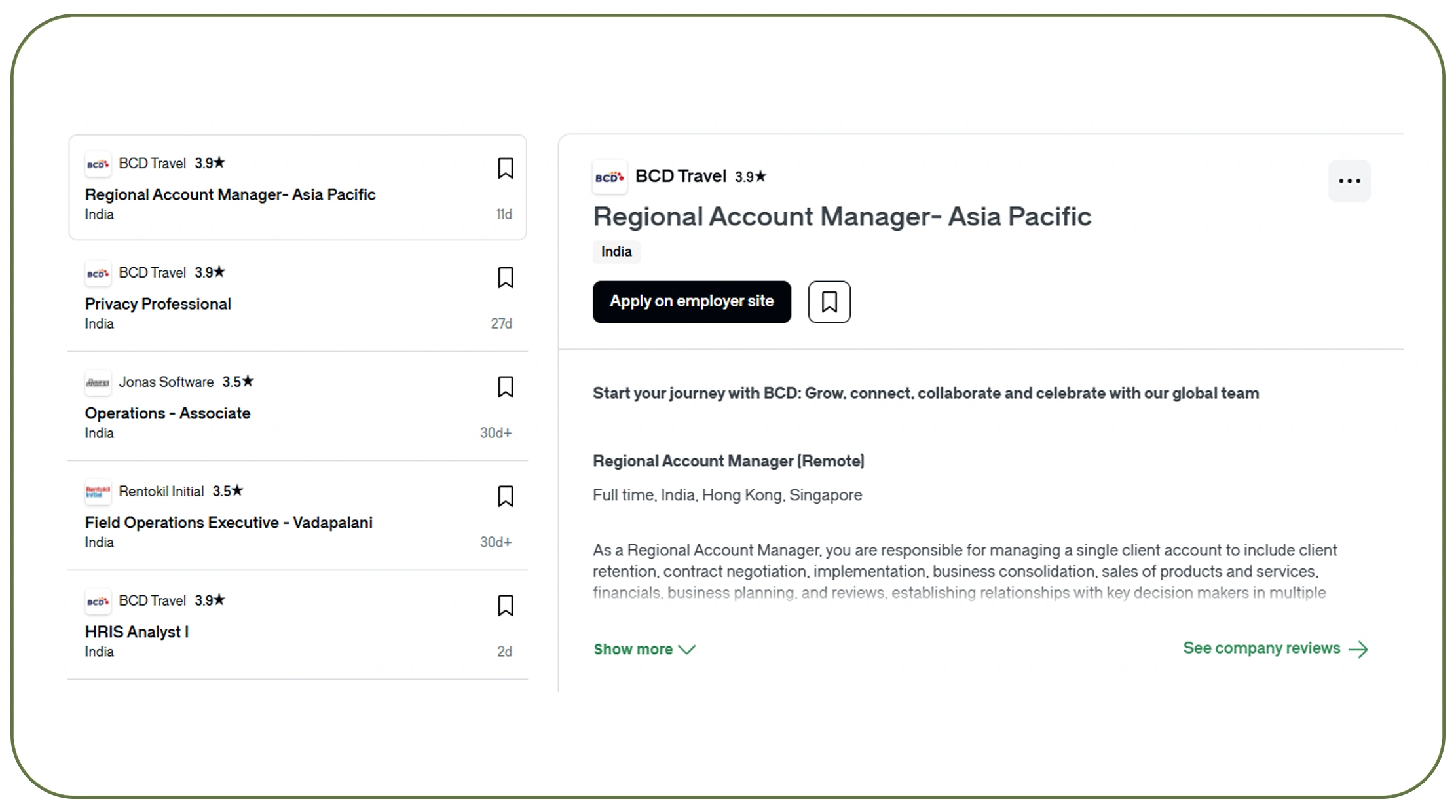Viewport: 1456px width, 812px height.
Task: Open See company reviews link
Action: (x=1261, y=648)
